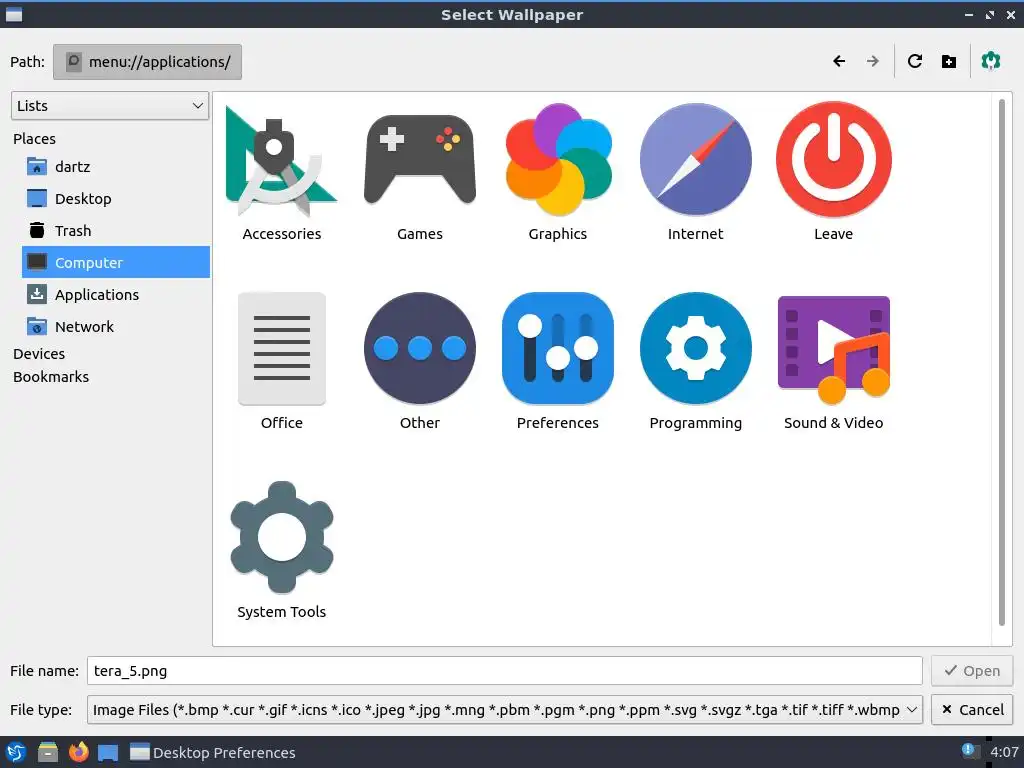
Task: Click the file list vertical scrollbar
Action: pos(1002,362)
